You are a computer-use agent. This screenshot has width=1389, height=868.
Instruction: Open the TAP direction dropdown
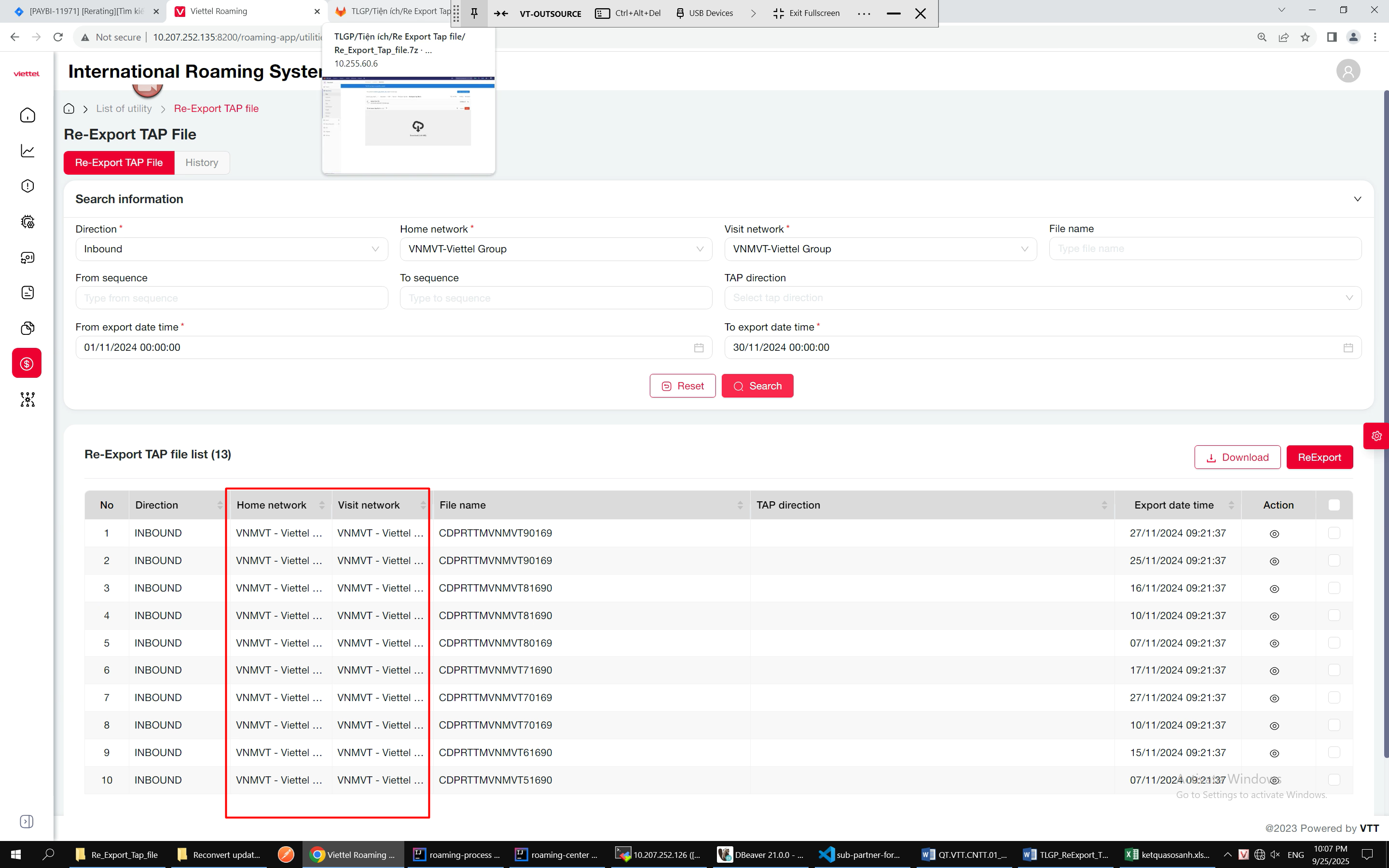(x=1042, y=298)
